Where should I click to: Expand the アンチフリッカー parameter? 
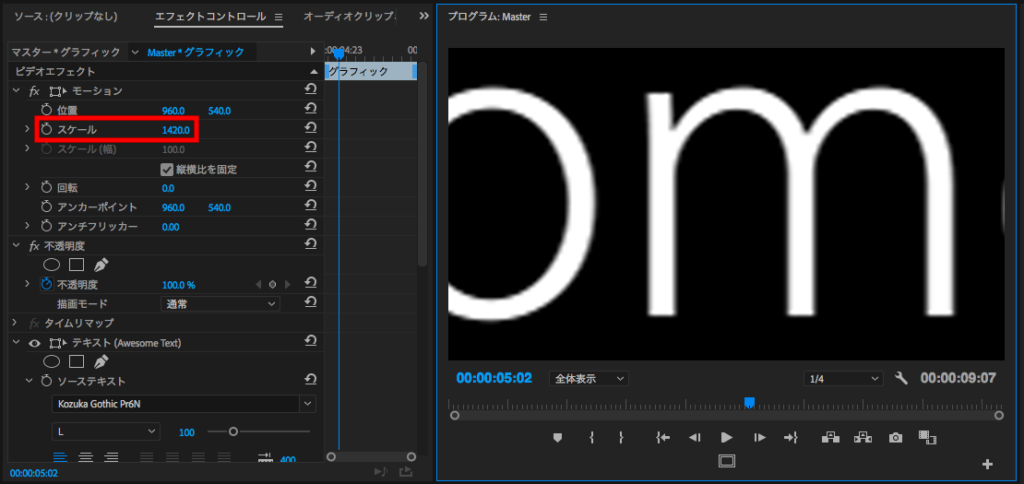click(x=27, y=226)
